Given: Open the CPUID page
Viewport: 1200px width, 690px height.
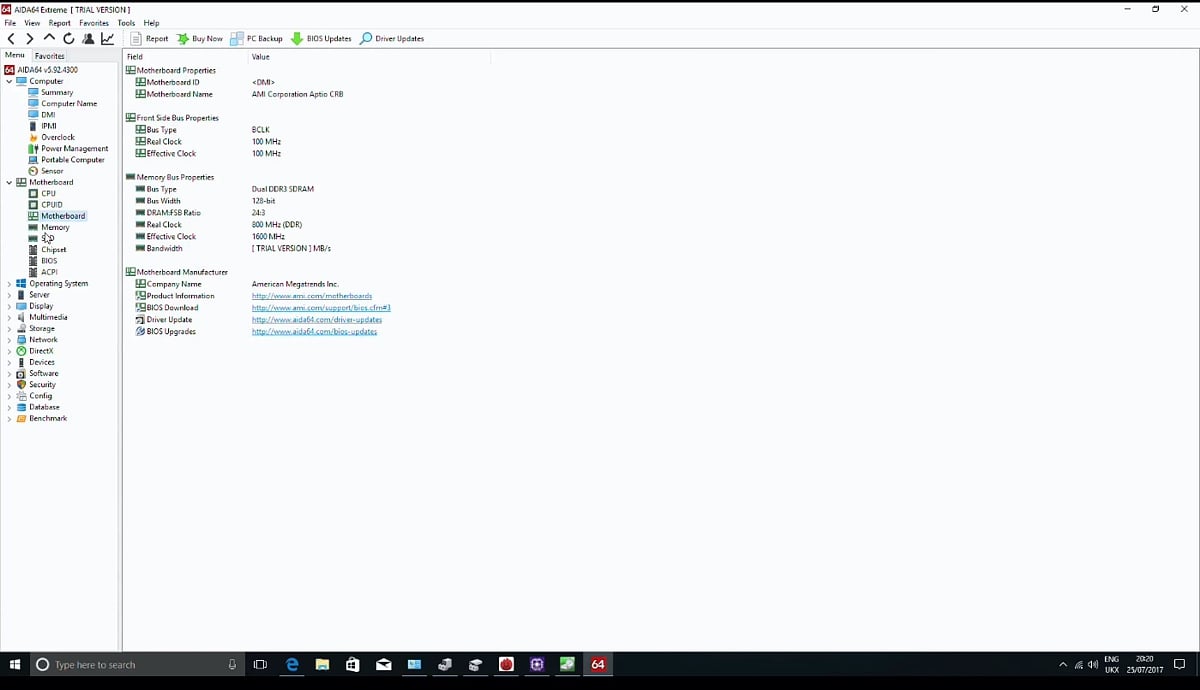Looking at the screenshot, I should pos(52,205).
